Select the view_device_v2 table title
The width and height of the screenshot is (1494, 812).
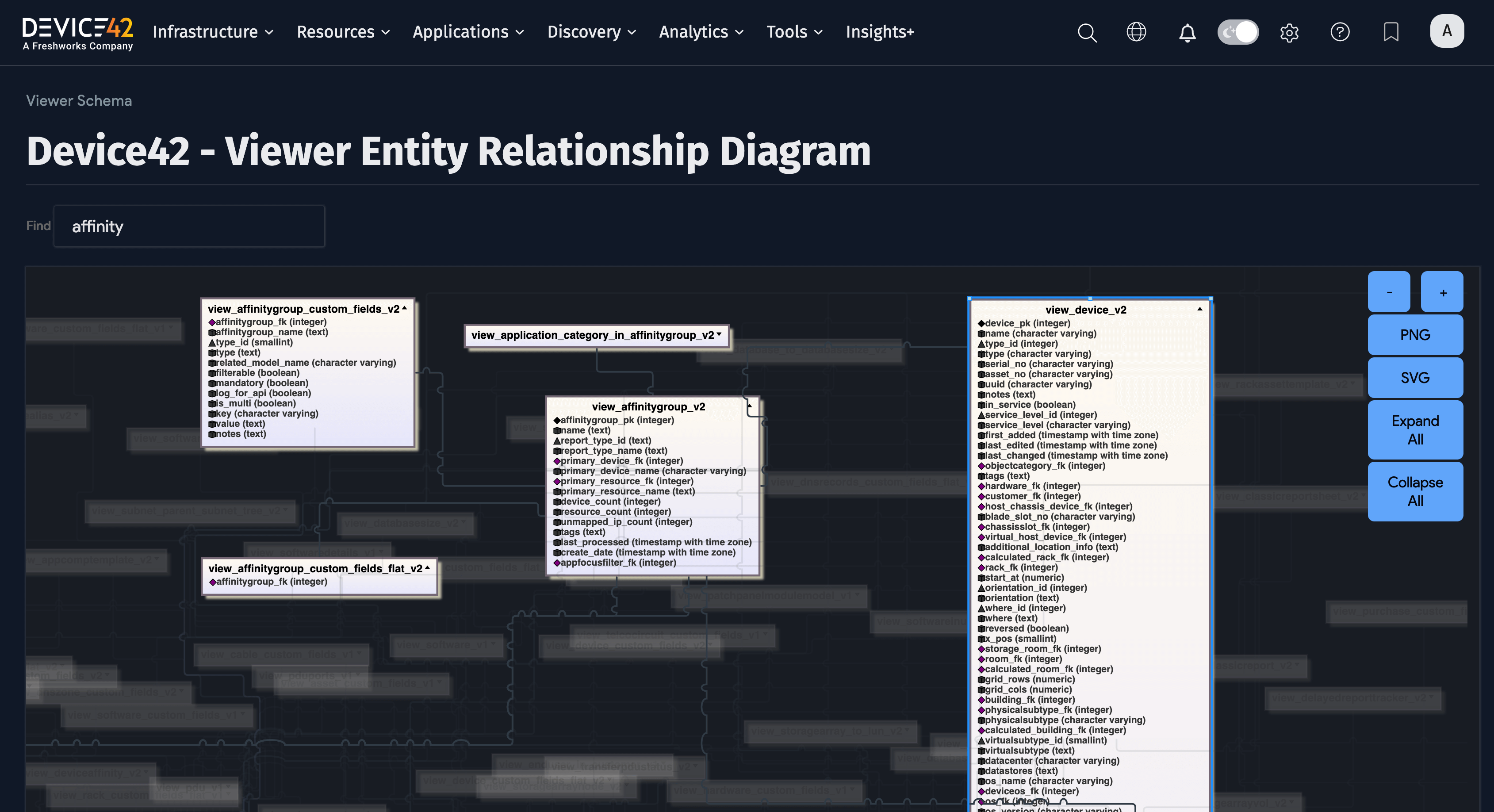pos(1086,310)
